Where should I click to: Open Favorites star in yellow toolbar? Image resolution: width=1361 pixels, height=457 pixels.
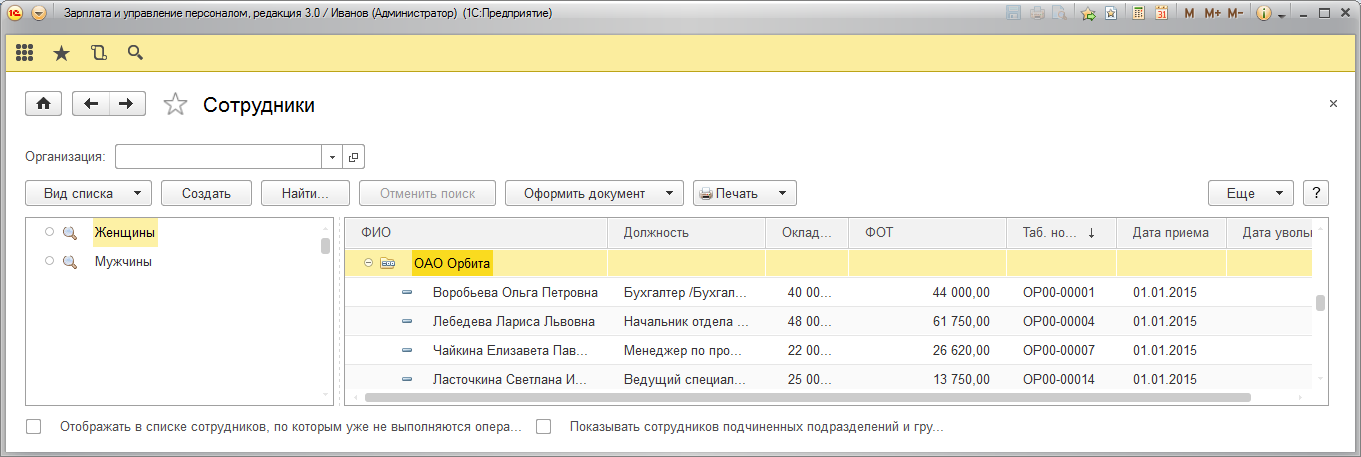tap(61, 53)
